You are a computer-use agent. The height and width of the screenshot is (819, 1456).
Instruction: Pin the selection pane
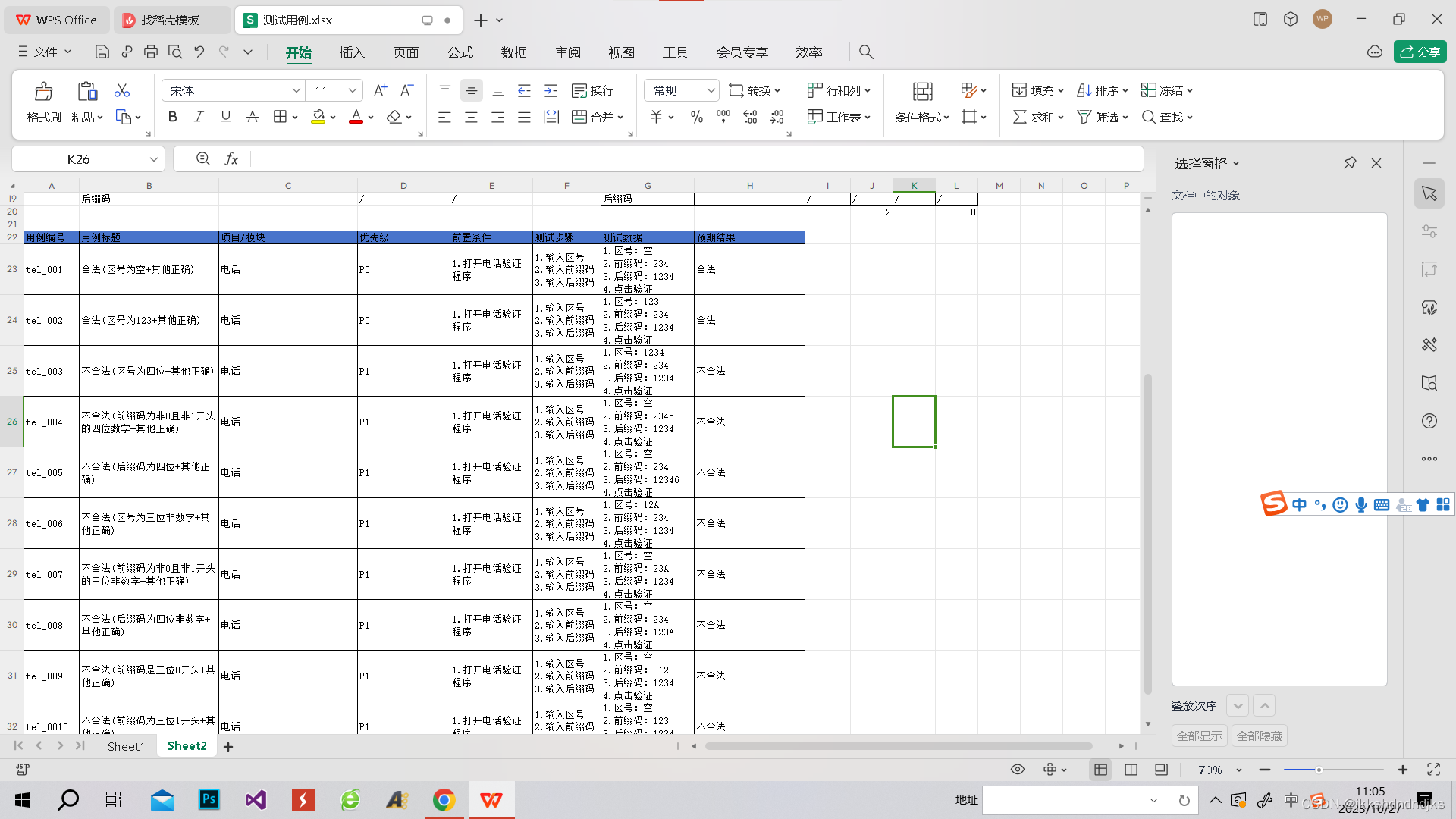click(1350, 163)
